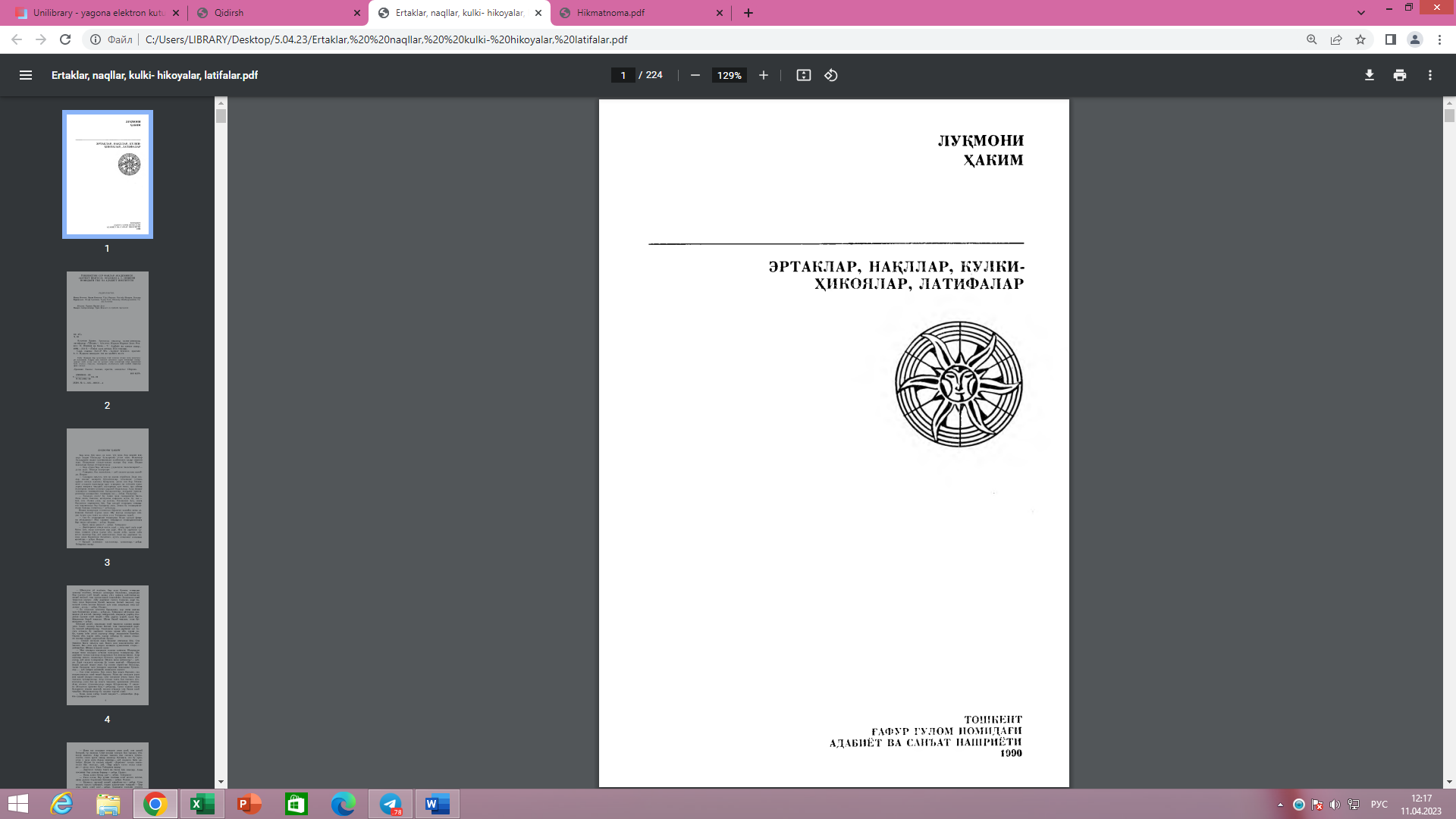
Task: Switch to Hikmatnoma.pdf tab
Action: click(637, 13)
